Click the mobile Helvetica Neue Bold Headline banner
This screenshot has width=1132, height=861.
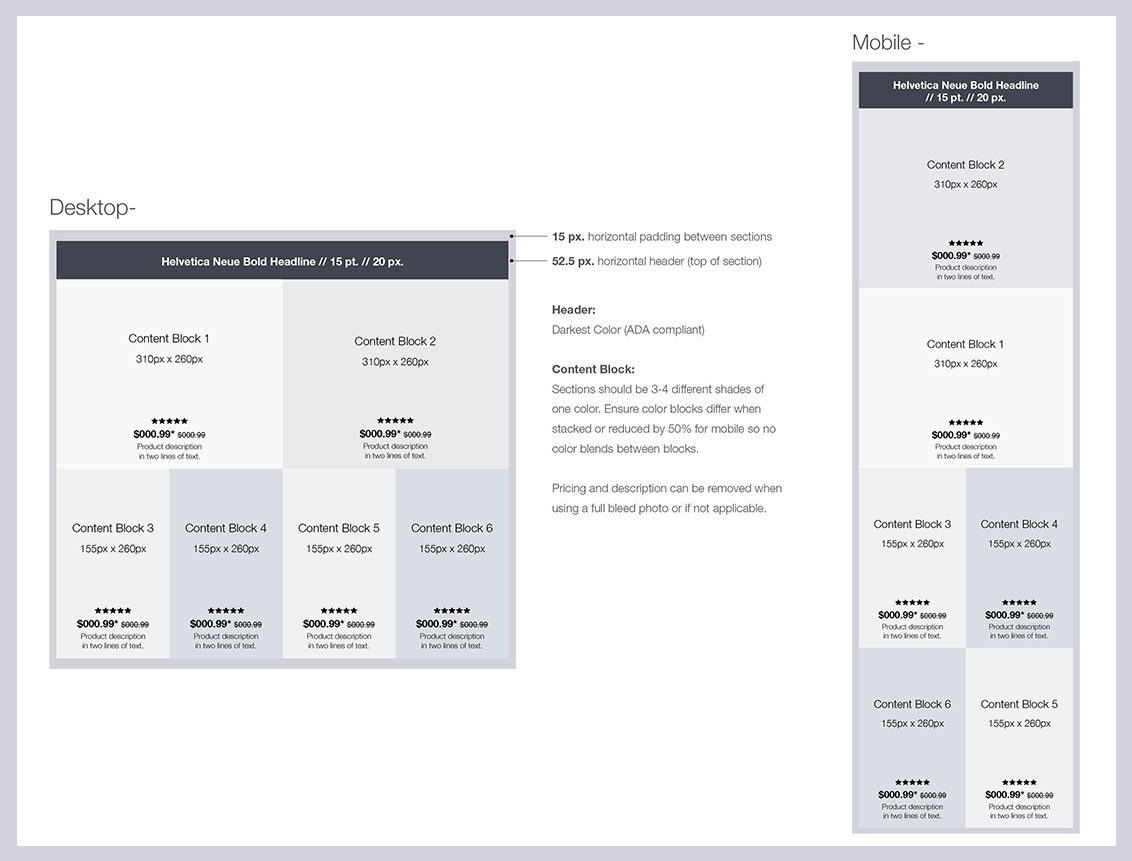(x=966, y=91)
